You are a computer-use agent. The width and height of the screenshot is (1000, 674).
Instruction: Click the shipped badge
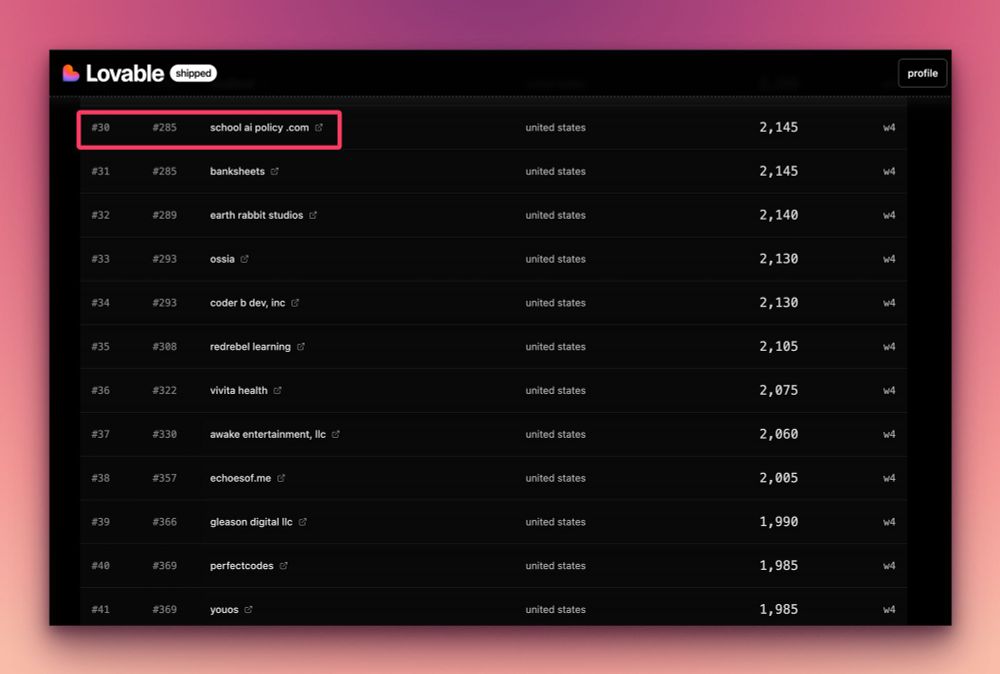pyautogui.click(x=193, y=73)
